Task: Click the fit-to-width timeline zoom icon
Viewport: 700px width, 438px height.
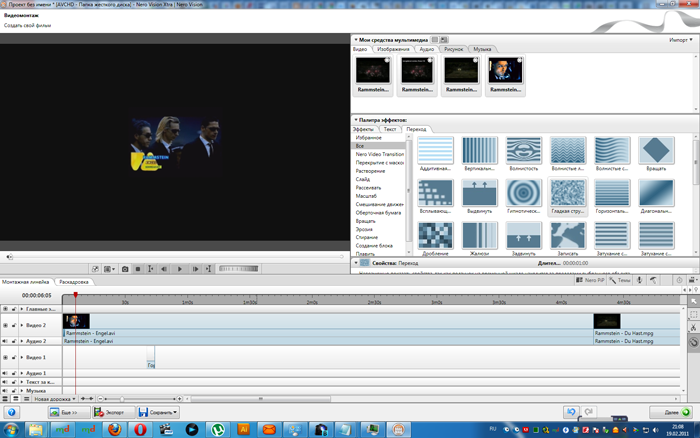Action: (87, 399)
